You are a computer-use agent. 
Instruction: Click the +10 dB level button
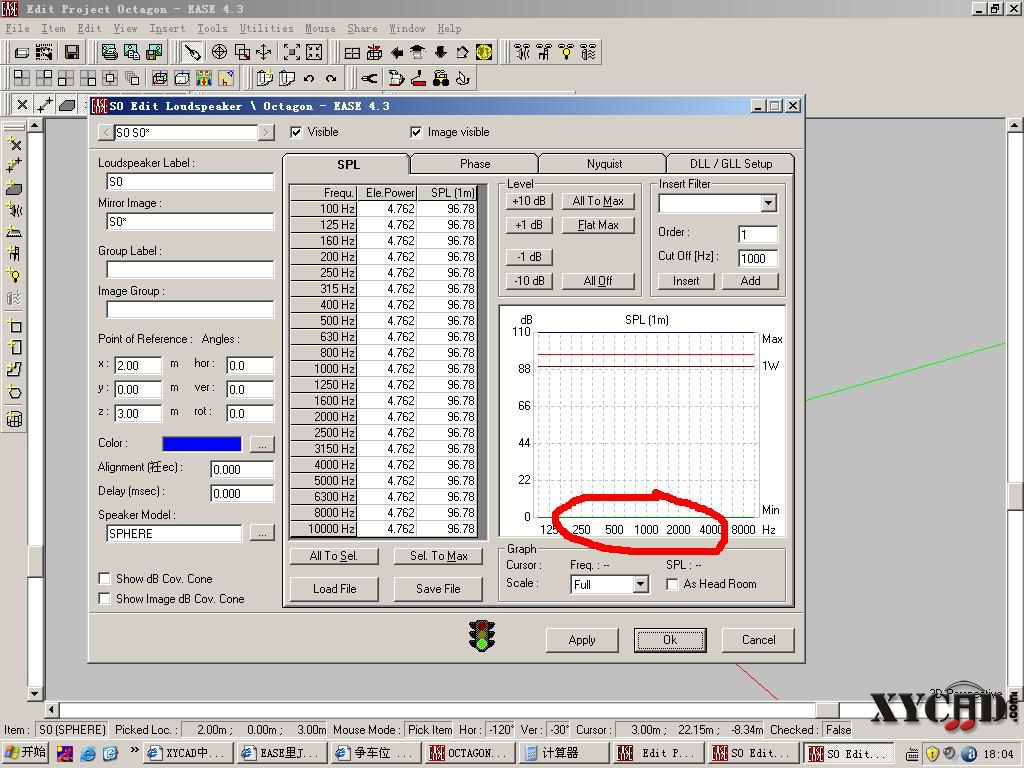coord(529,201)
